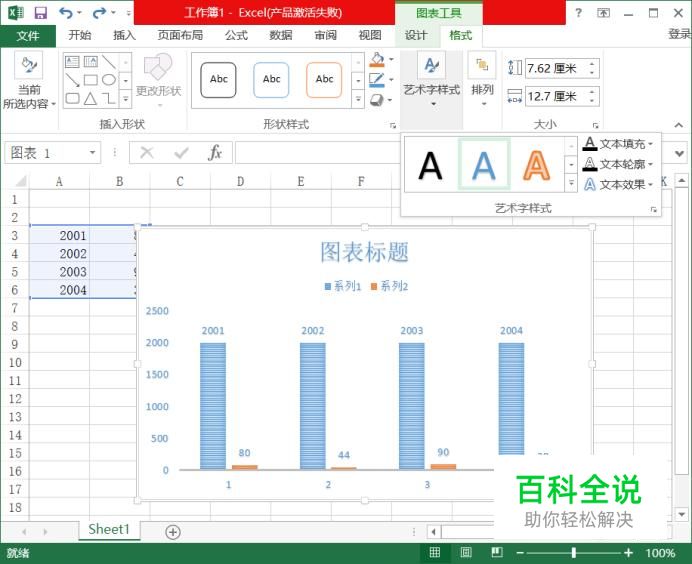
Task: Click the zoom slider handle
Action: point(573,553)
